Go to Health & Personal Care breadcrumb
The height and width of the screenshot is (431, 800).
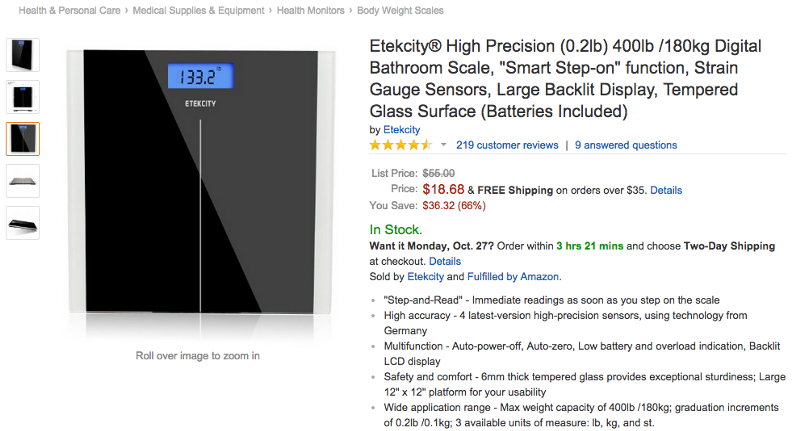[x=69, y=10]
